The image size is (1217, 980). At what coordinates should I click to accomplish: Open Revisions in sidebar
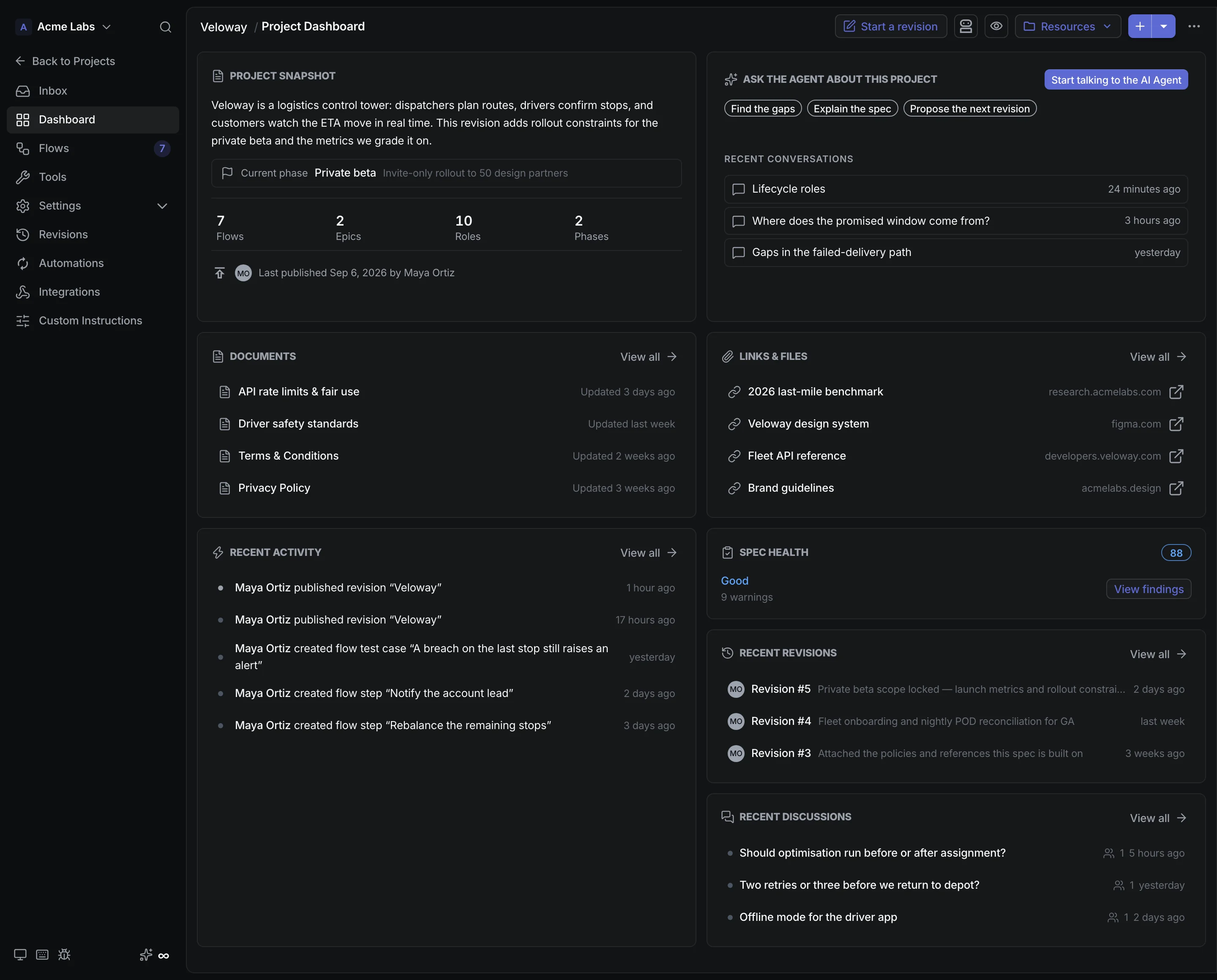pos(93,235)
